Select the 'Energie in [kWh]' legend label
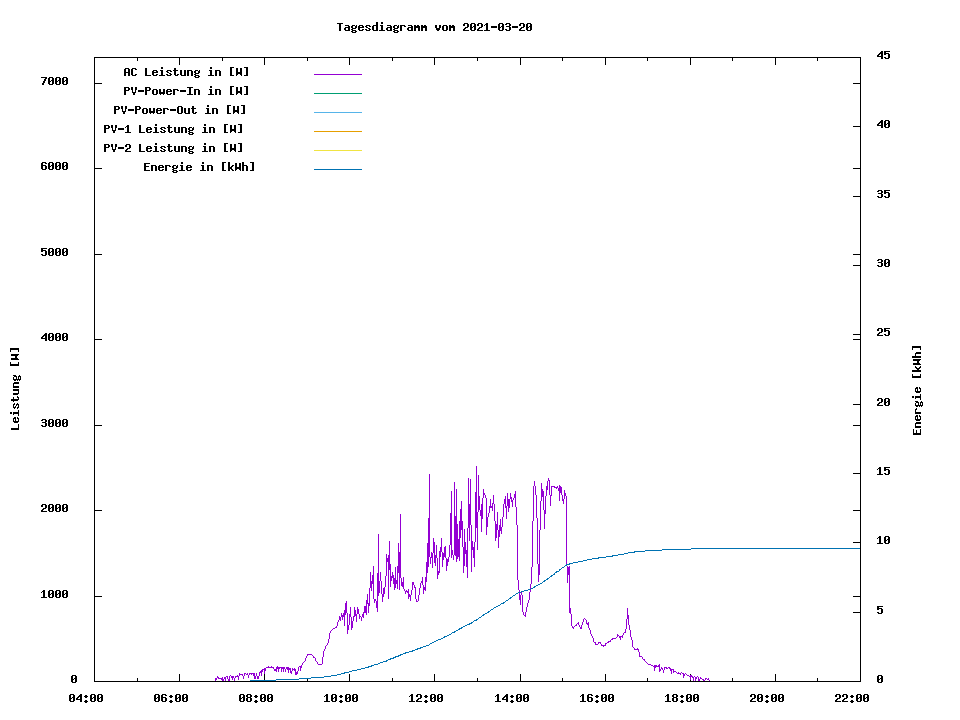Screen dimensions: 960x720 [x=199, y=167]
